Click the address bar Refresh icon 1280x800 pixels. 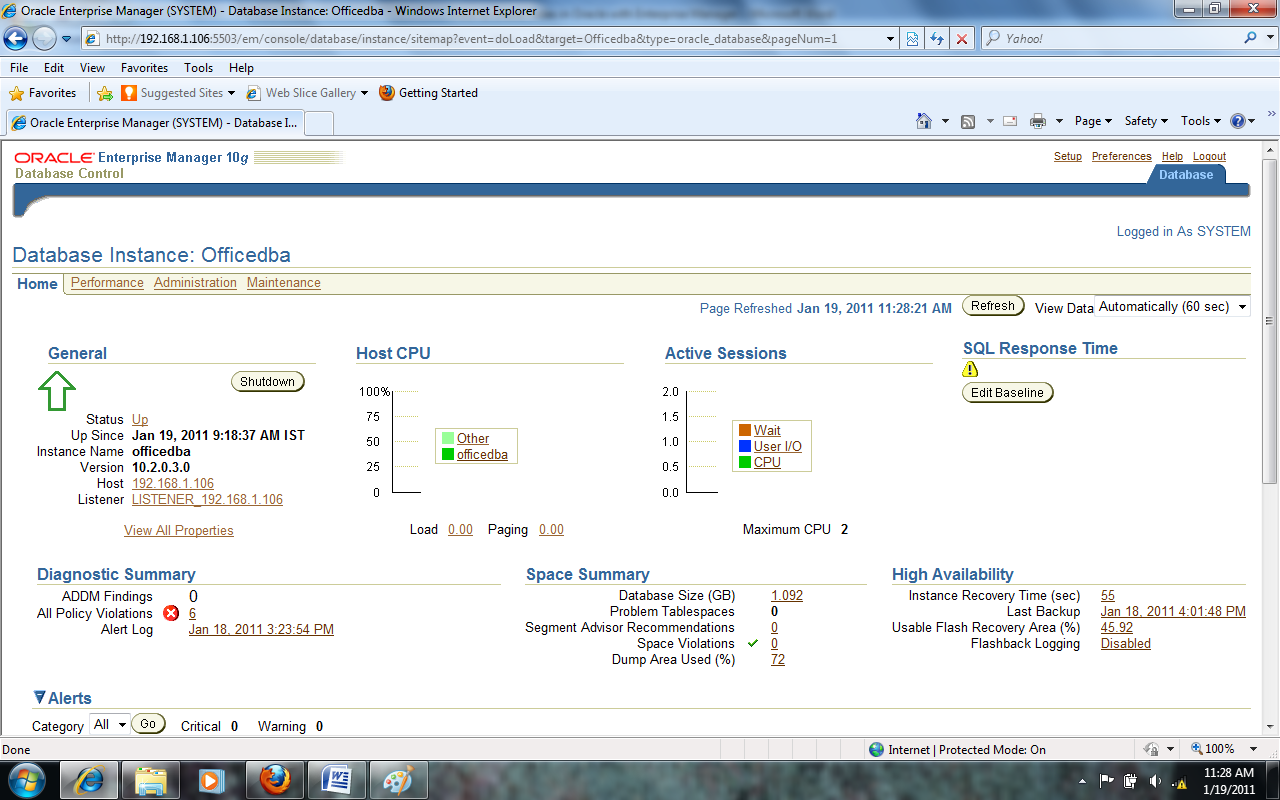click(x=937, y=39)
